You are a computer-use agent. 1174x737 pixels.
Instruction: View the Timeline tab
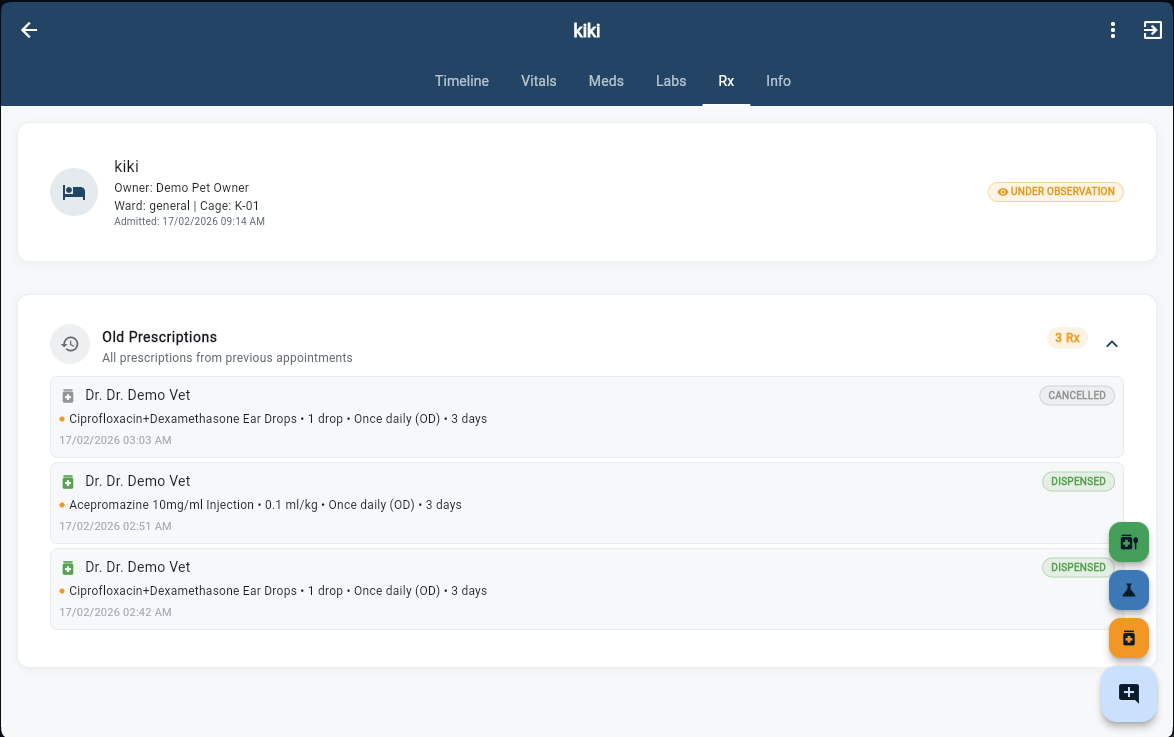[x=461, y=81]
